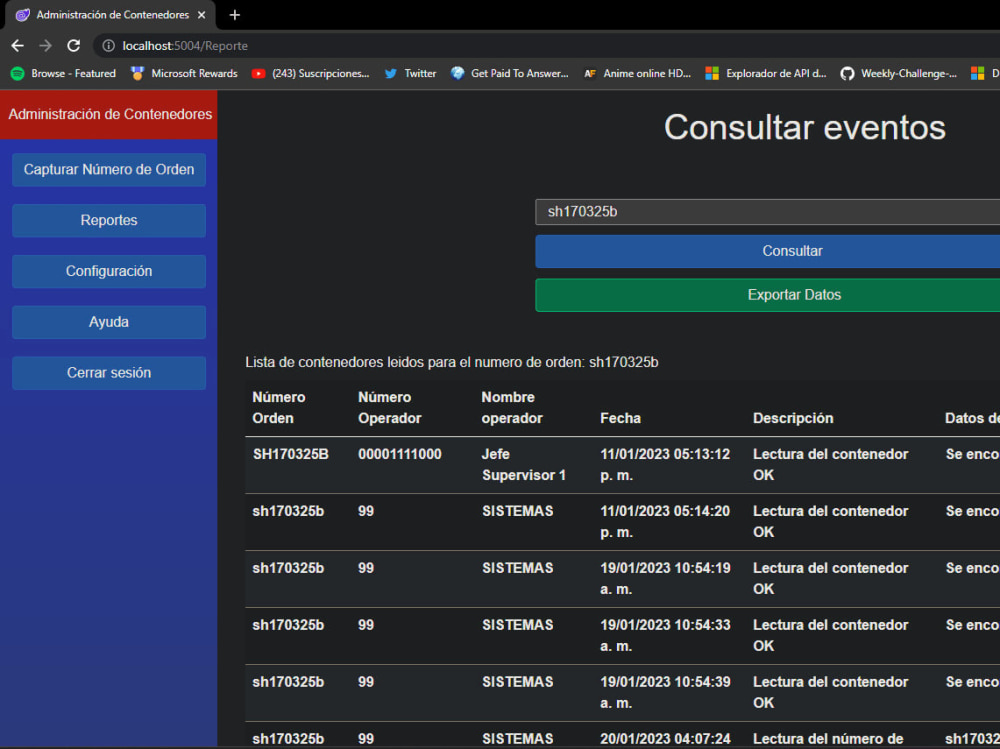This screenshot has height=749, width=1000.
Task: Select date cell 19/01/2023 10:54:19 a. m.
Action: (665, 579)
